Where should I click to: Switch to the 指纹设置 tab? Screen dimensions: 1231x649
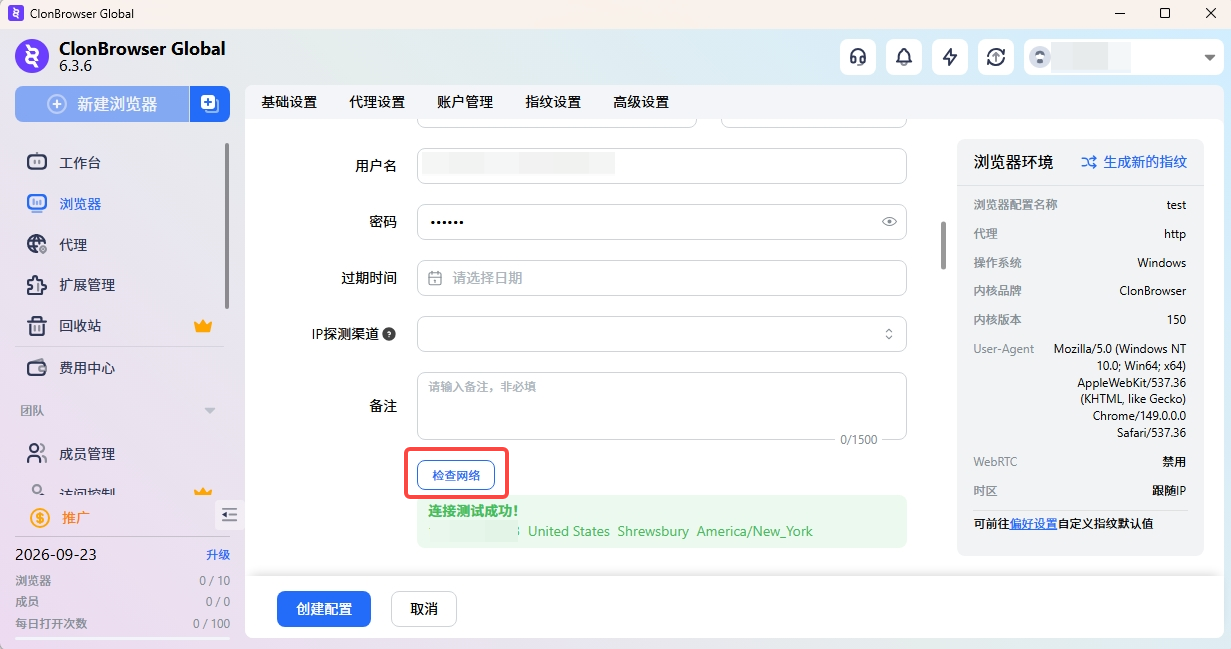click(x=553, y=102)
